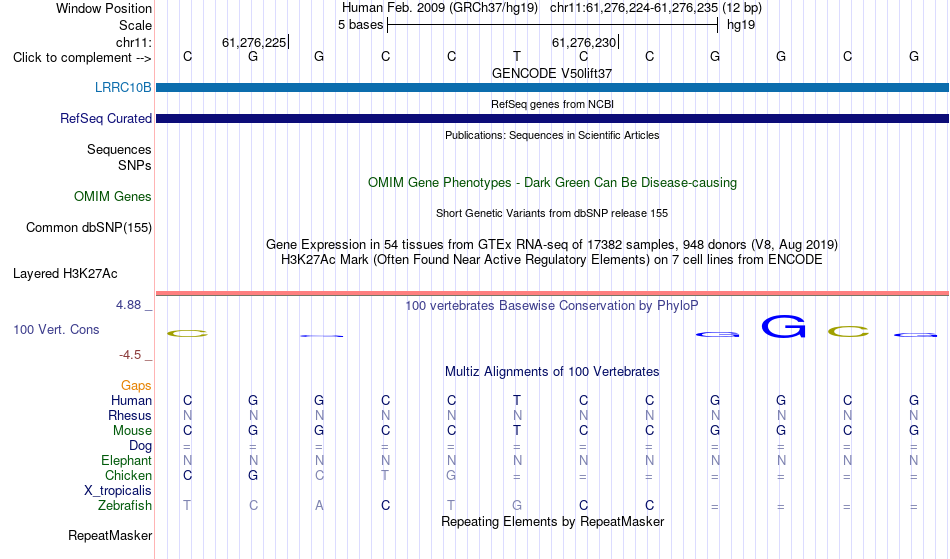Viewport: 950px width, 559px height.
Task: Click the T base in the Mouse row
Action: (517, 431)
